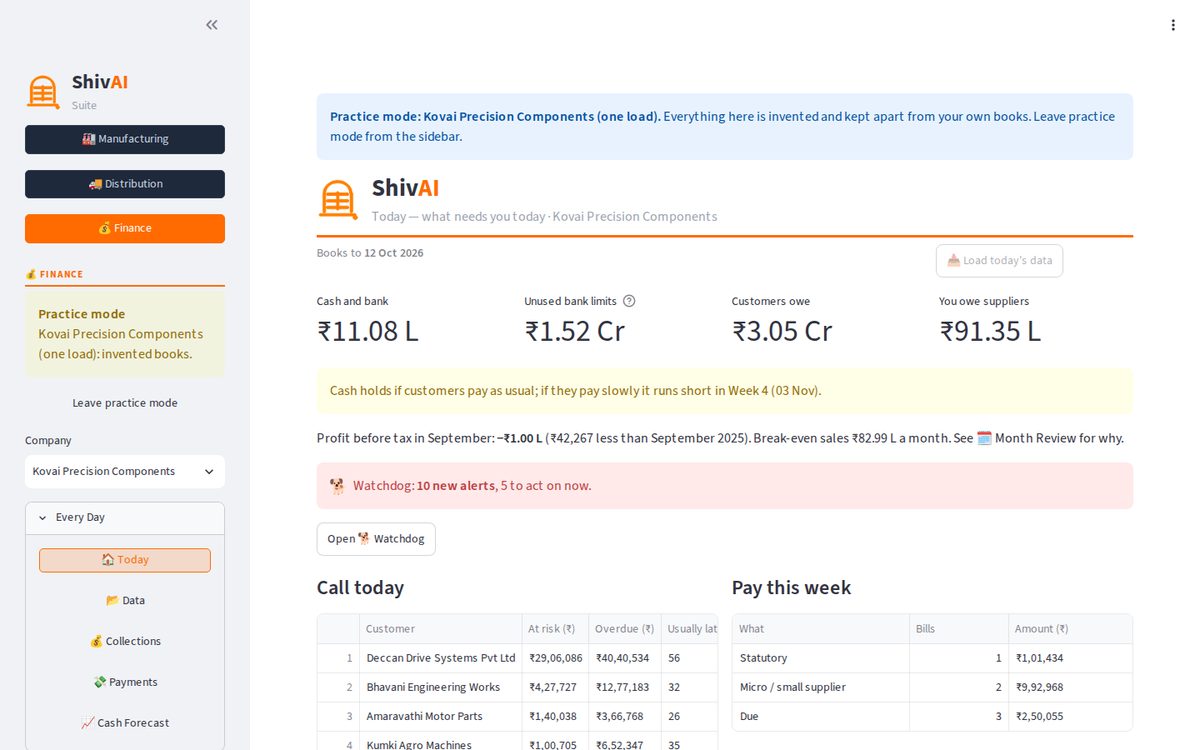Click the Unused bank limits help icon
This screenshot has height=750, width=1200.
629,301
